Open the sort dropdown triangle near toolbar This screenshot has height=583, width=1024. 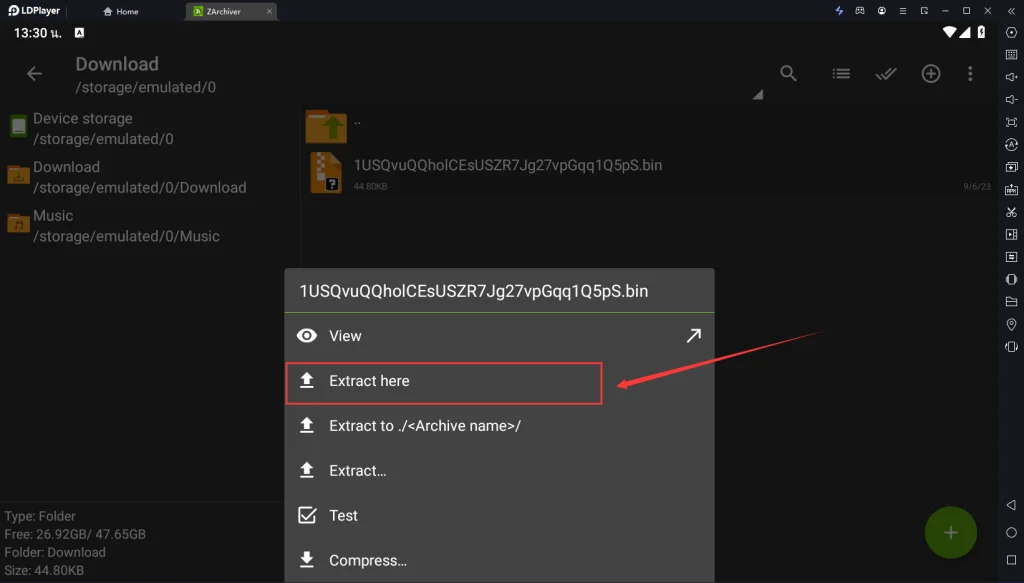point(758,95)
